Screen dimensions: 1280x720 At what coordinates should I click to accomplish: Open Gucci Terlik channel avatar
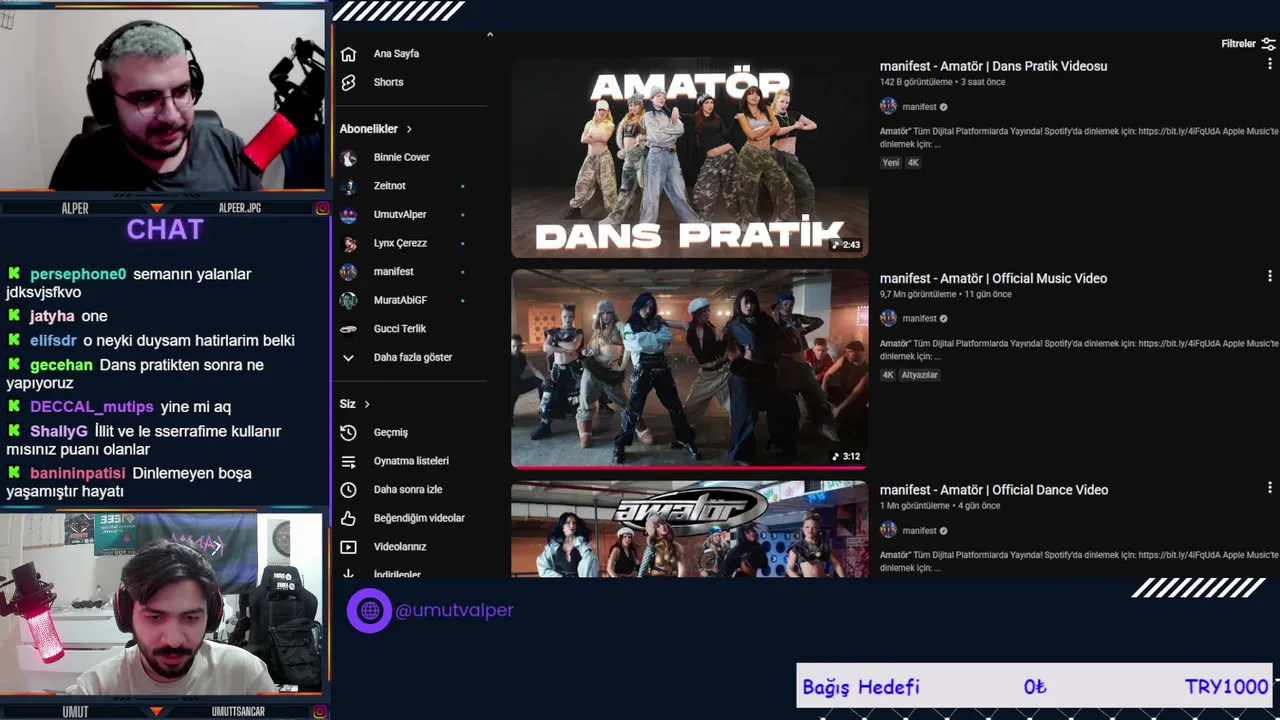[x=348, y=329]
